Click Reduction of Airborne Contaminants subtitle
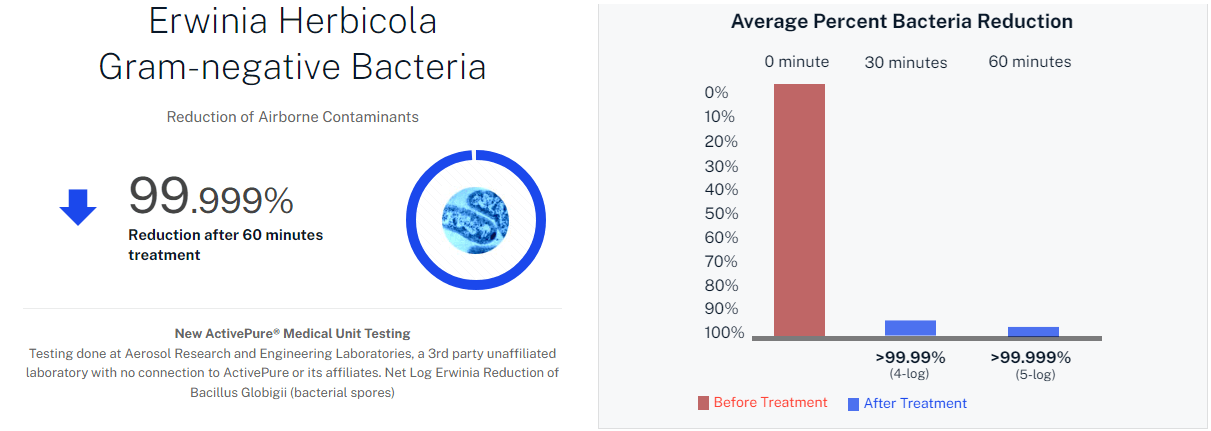This screenshot has height=431, width=1211. coord(293,117)
